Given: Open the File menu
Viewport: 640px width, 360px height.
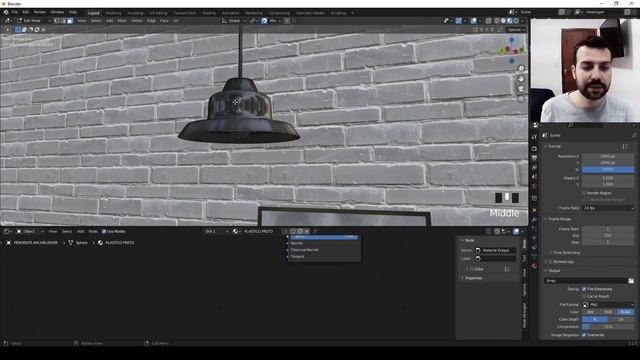Looking at the screenshot, I should (15, 12).
